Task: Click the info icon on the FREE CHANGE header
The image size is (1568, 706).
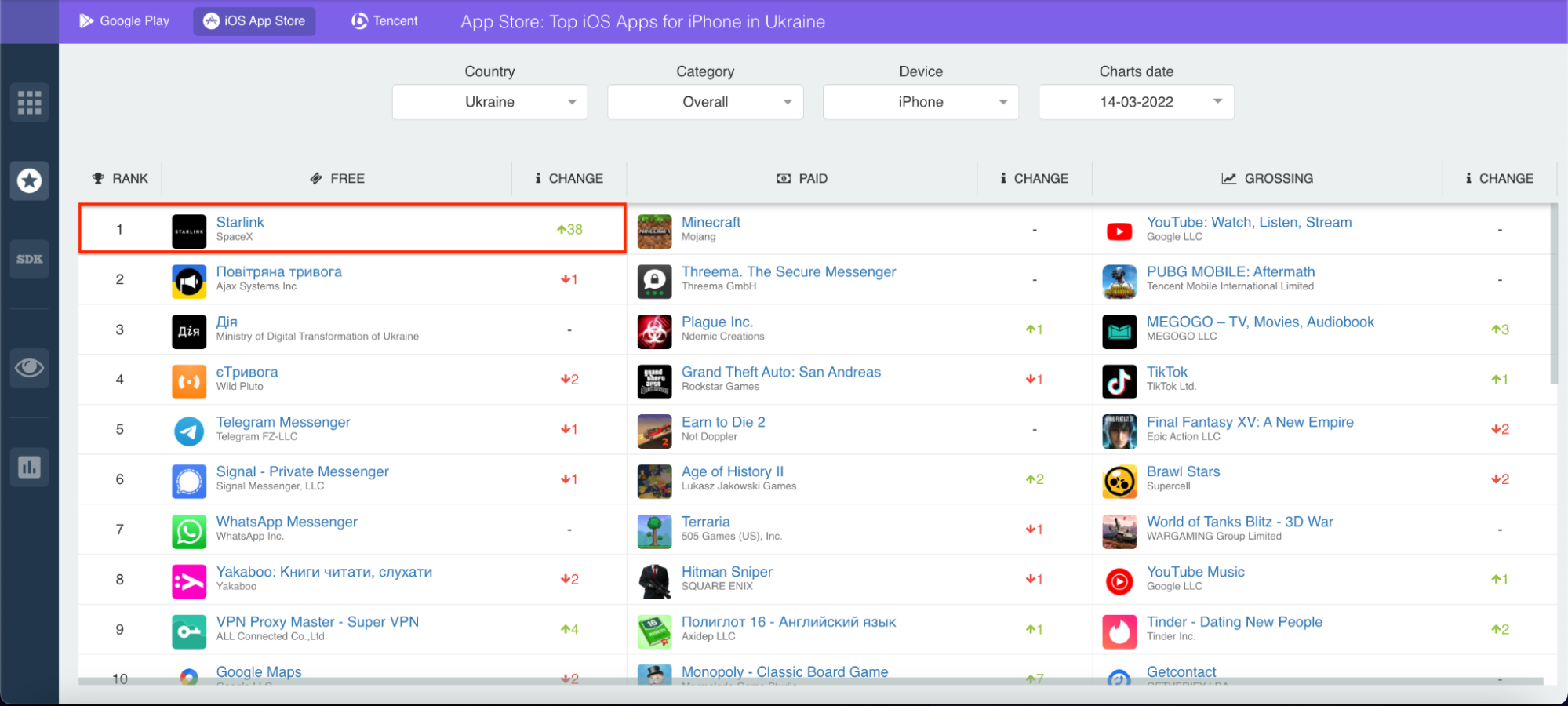Action: pyautogui.click(x=538, y=179)
